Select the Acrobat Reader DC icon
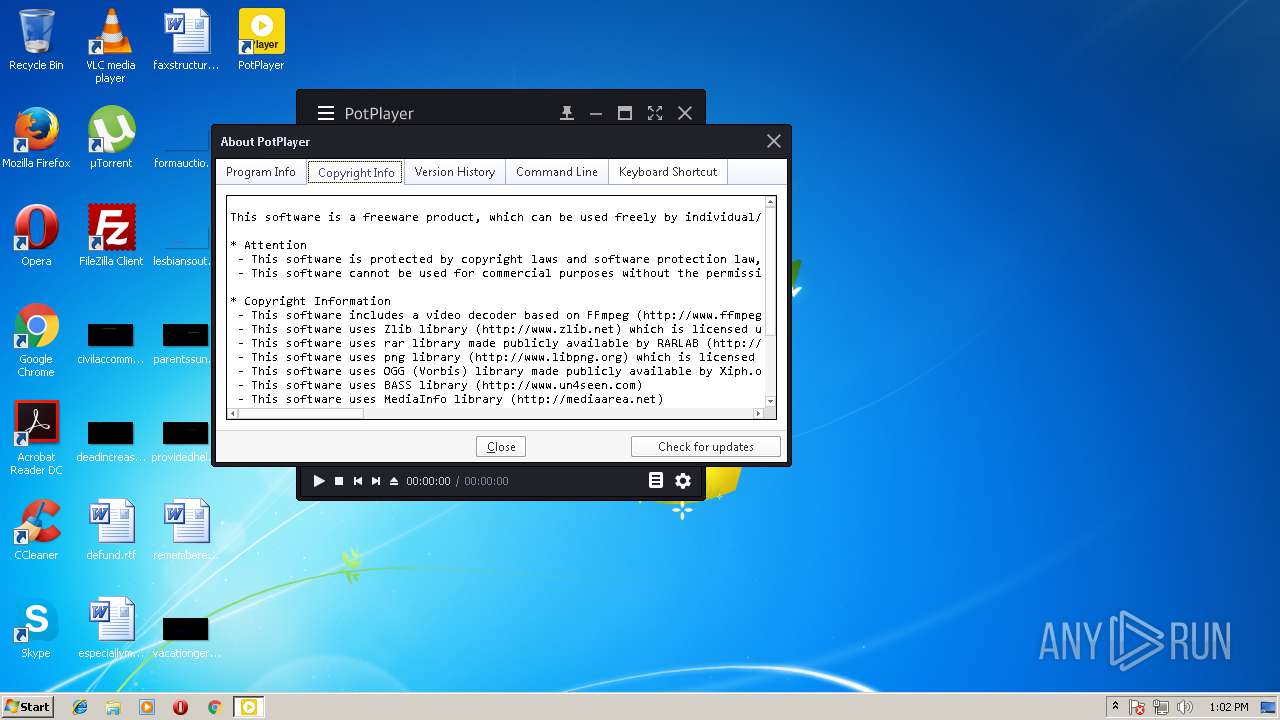This screenshot has width=1280, height=720. pyautogui.click(x=36, y=438)
